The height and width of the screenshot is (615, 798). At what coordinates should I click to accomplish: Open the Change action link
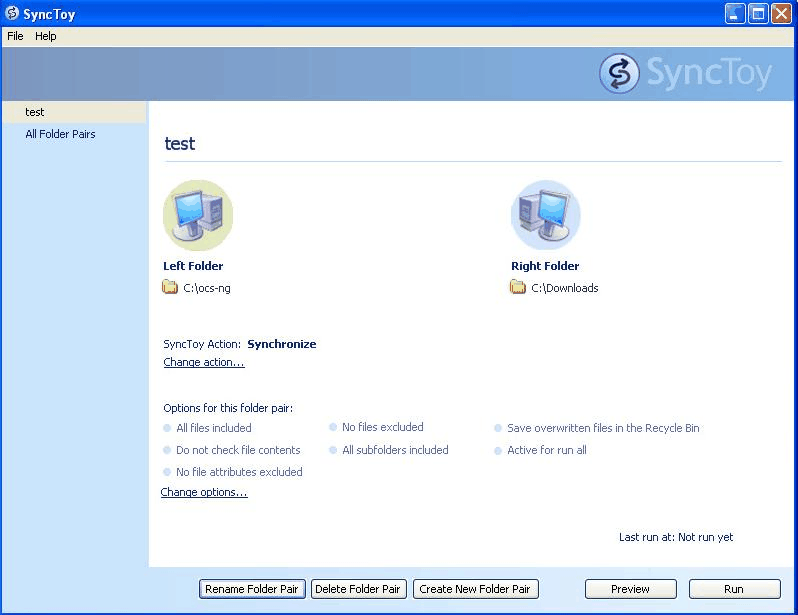pos(204,362)
